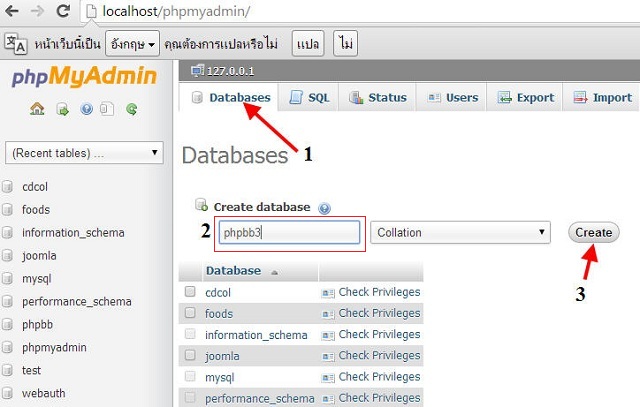Select webauth in the sidebar list
The height and width of the screenshot is (407, 640).
(44, 394)
